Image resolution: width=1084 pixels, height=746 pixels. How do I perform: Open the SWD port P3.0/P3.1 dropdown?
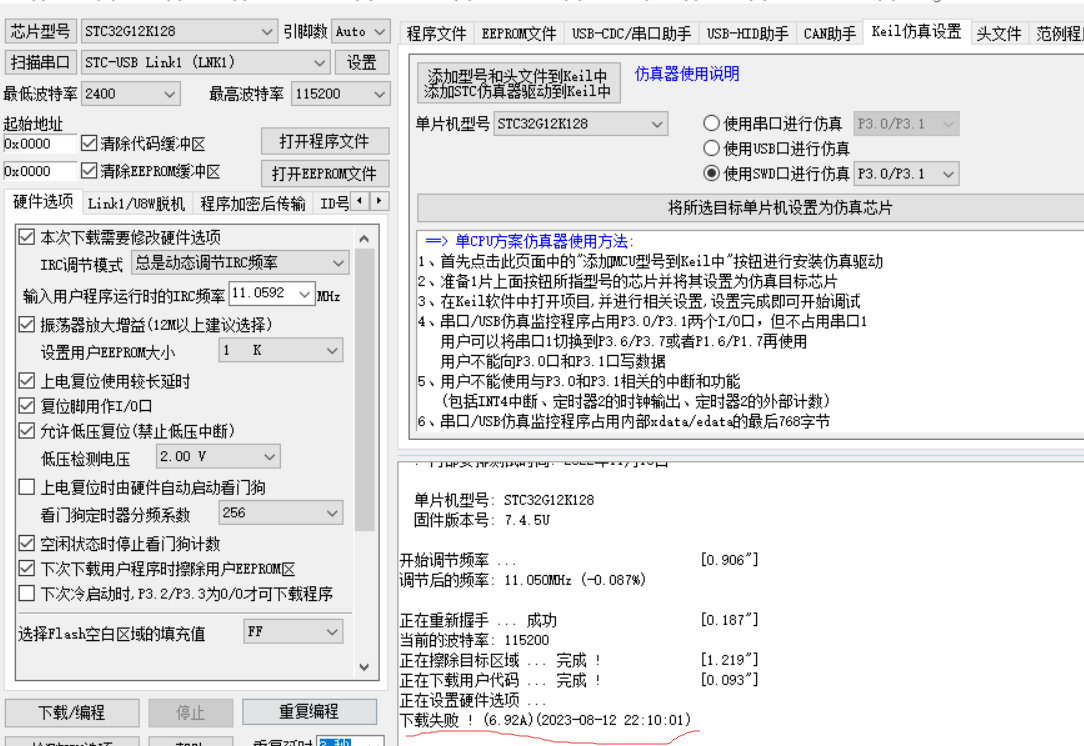point(906,174)
